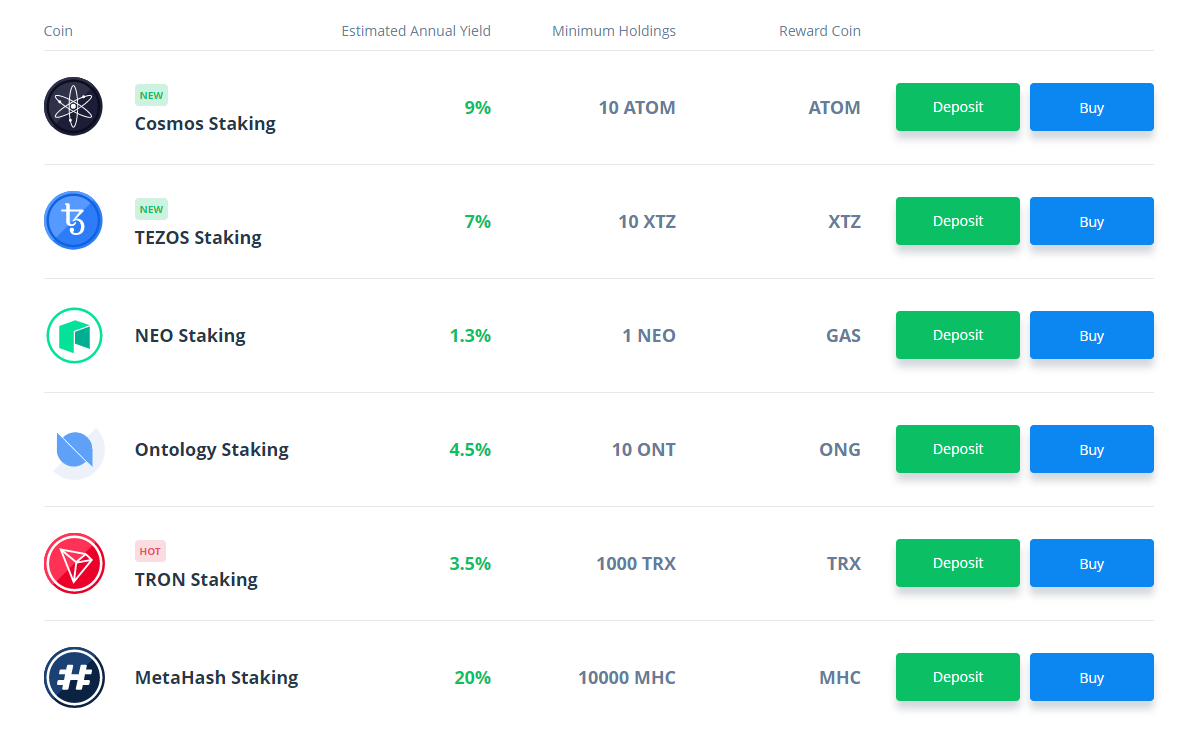Click the Ontology coin icon

tap(77, 450)
